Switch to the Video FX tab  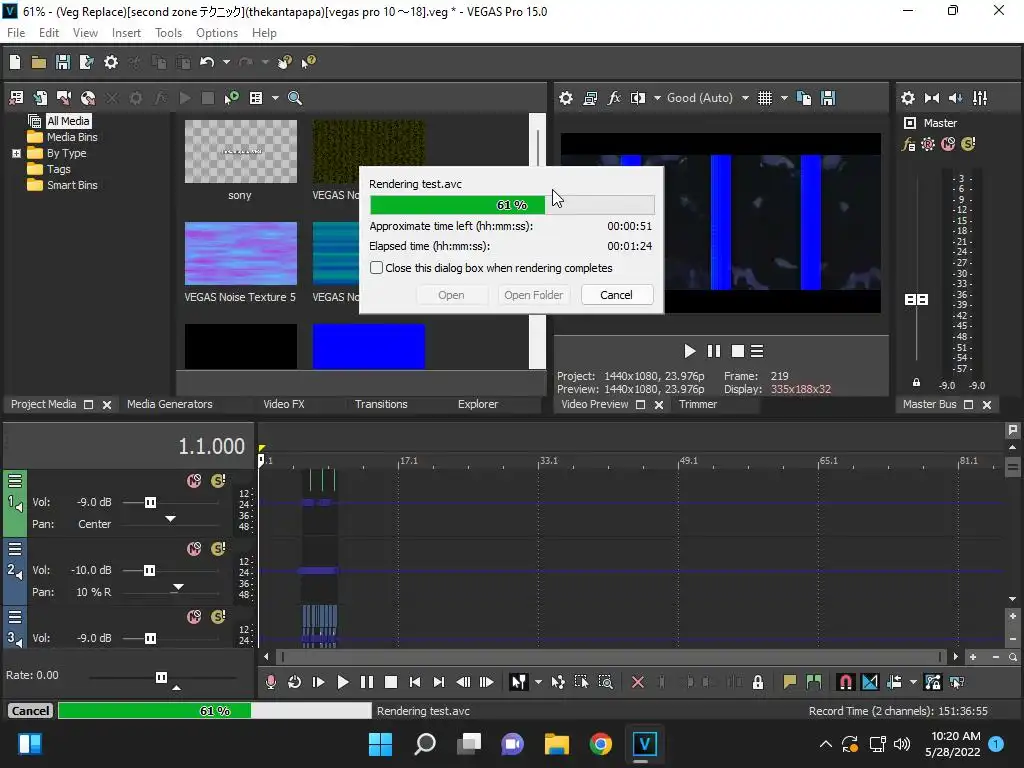tap(283, 404)
